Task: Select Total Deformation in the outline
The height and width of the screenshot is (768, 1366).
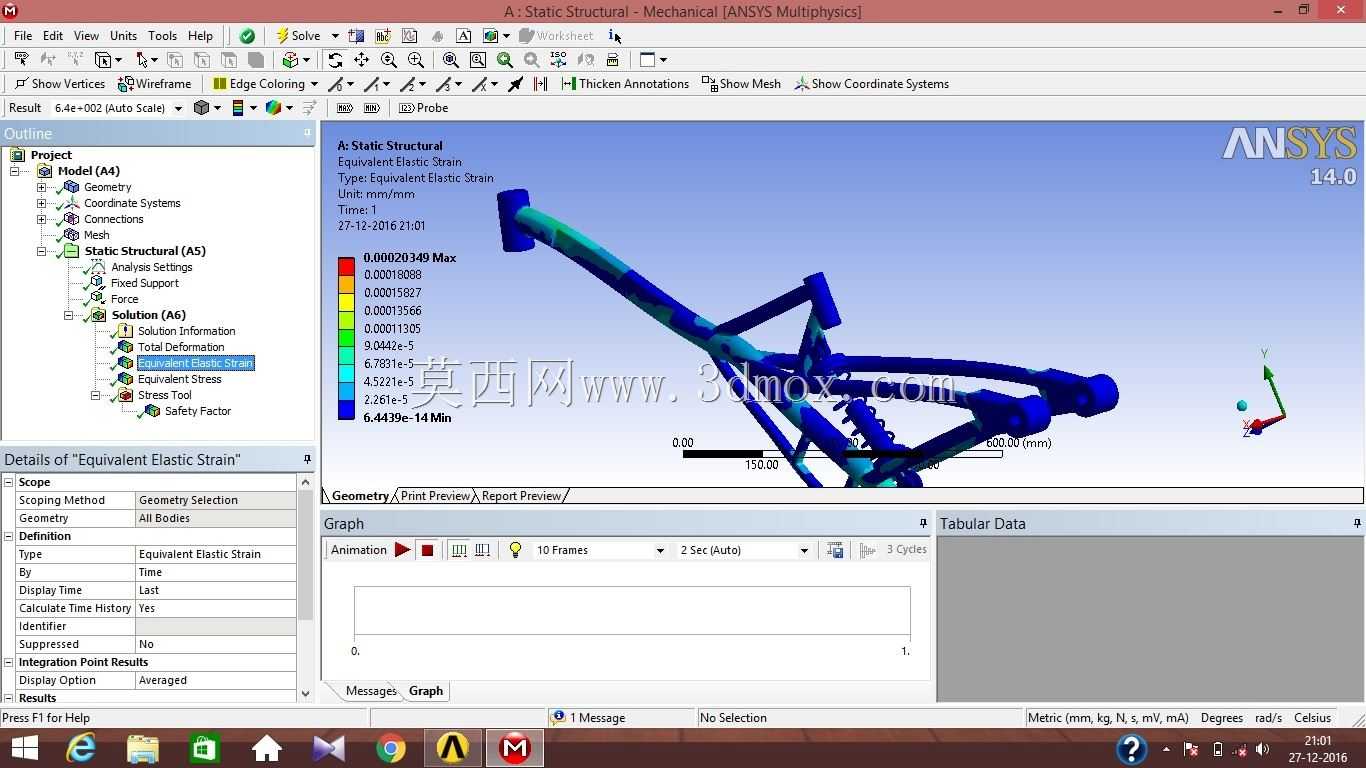Action: pos(181,347)
